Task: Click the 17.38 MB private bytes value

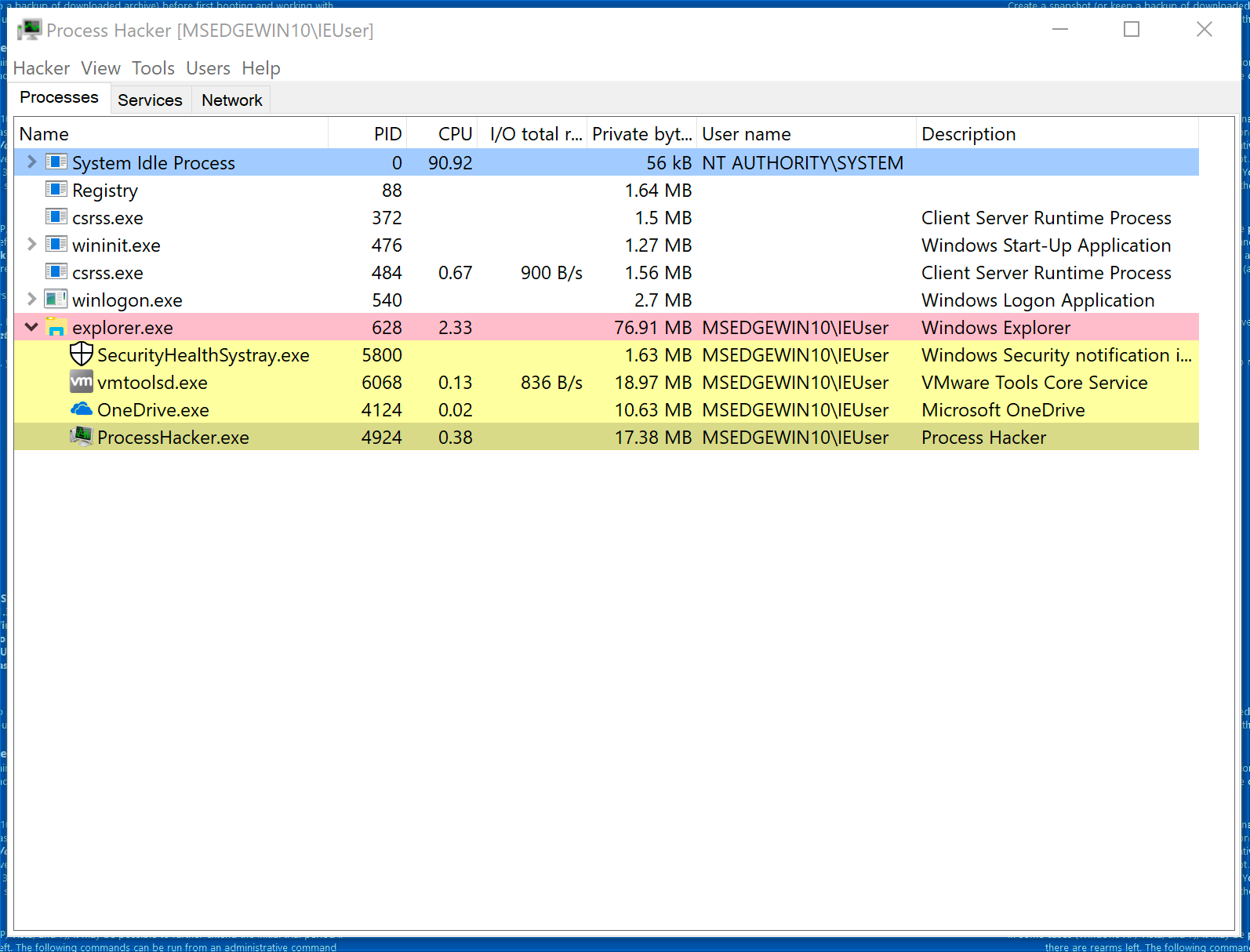Action: [x=653, y=438]
